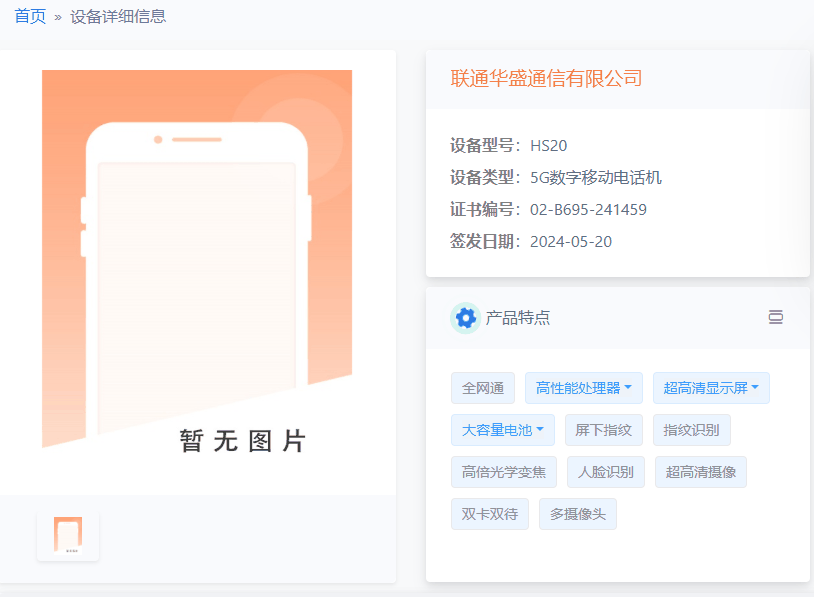The height and width of the screenshot is (597, 814).
Task: Collapse the 产品特点 panel using the right icon
Action: pos(775,317)
